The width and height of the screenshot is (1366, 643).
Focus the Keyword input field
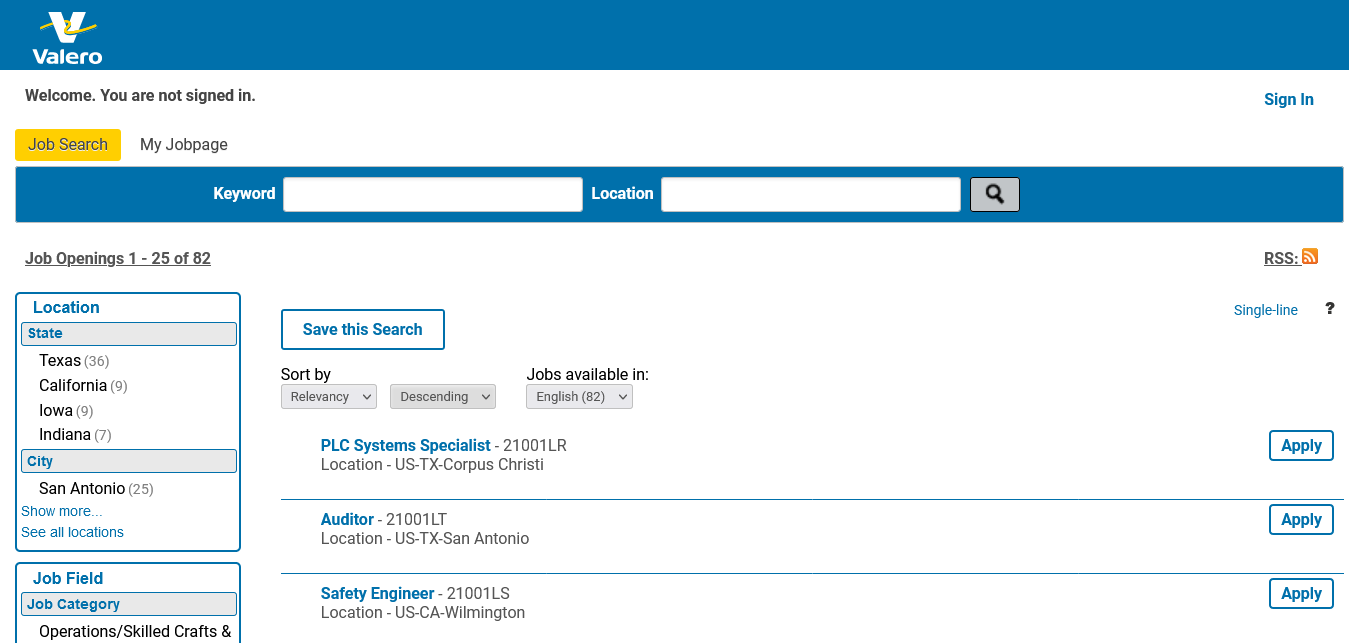[432, 194]
